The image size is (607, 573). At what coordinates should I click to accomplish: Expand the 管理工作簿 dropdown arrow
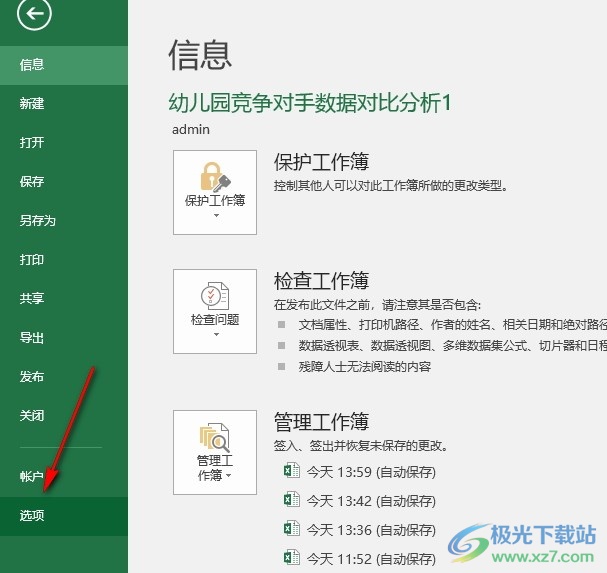229,475
